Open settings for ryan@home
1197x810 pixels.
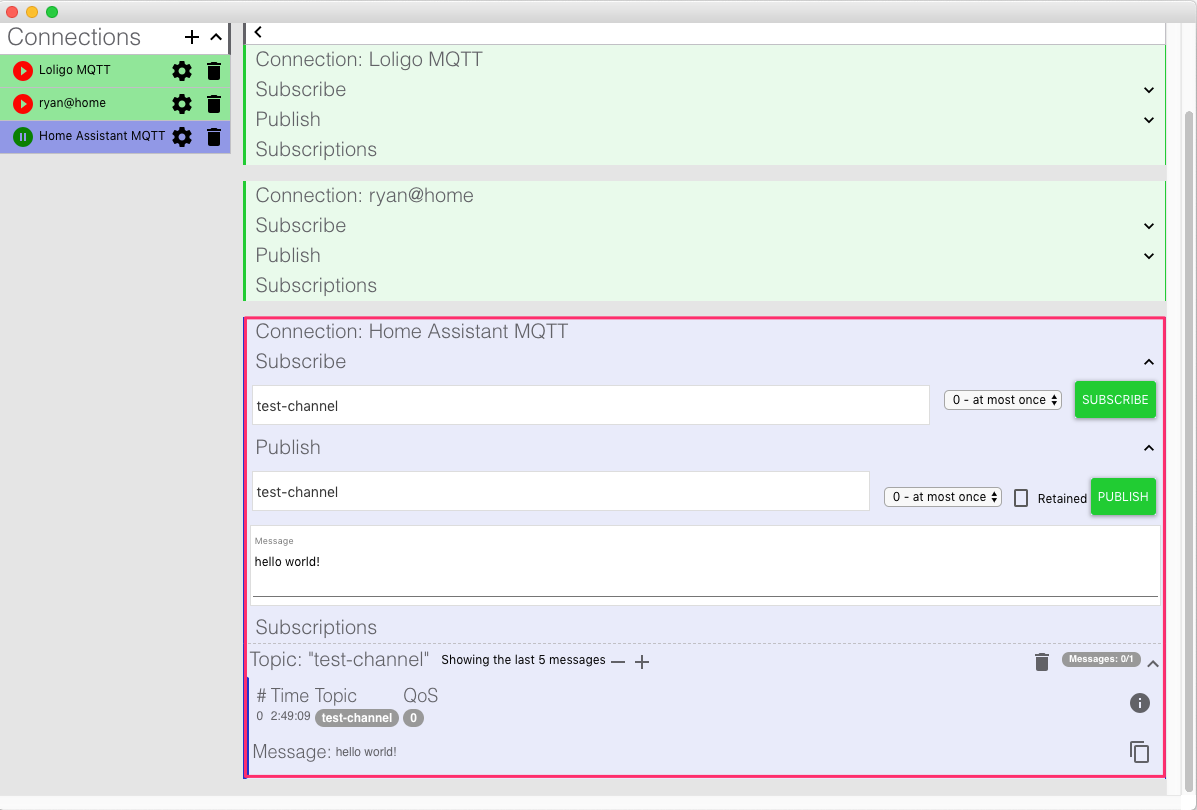(x=182, y=104)
